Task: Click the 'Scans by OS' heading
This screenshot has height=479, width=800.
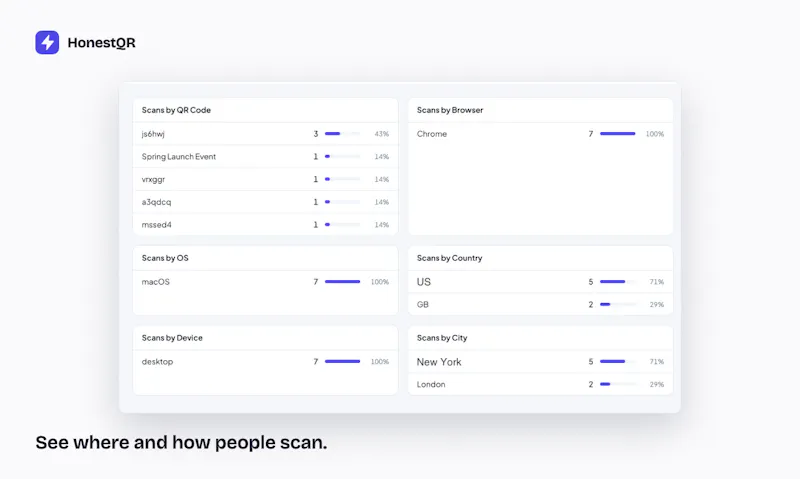Action: point(165,258)
